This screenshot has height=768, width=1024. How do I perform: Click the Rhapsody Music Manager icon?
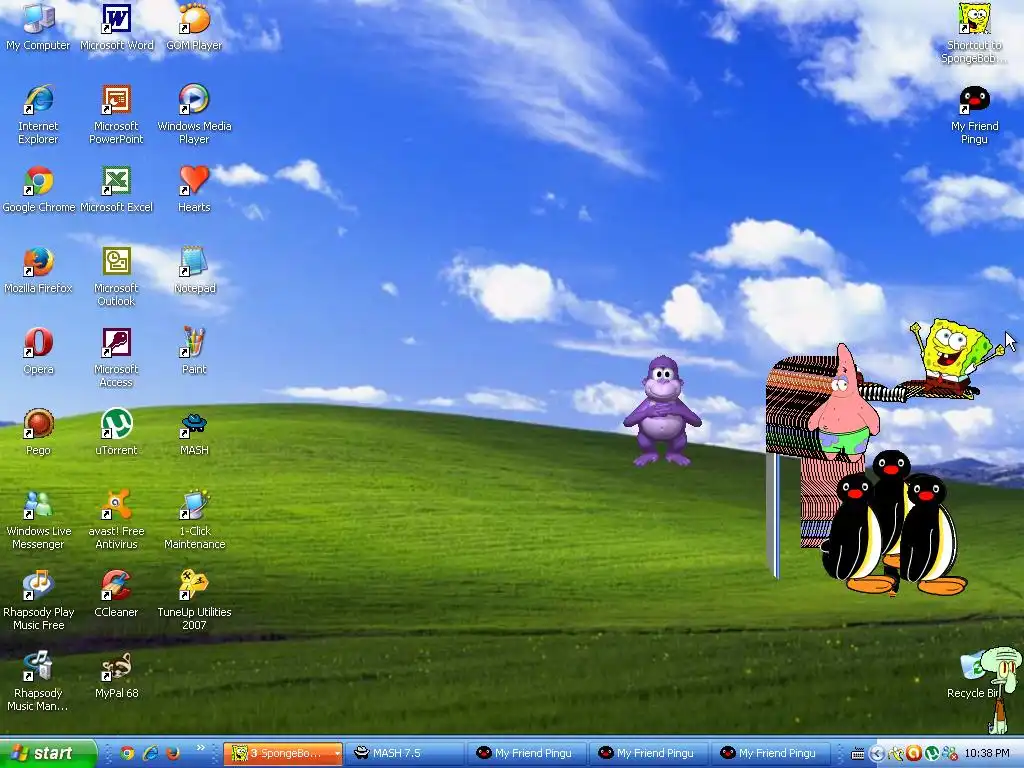pos(38,681)
